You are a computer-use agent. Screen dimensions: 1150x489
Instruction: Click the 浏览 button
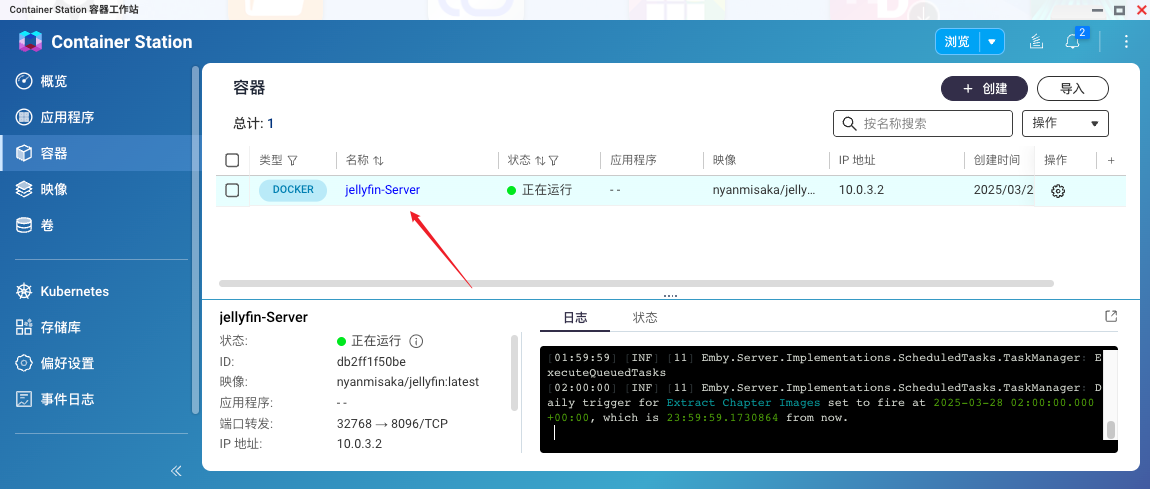pyautogui.click(x=957, y=42)
